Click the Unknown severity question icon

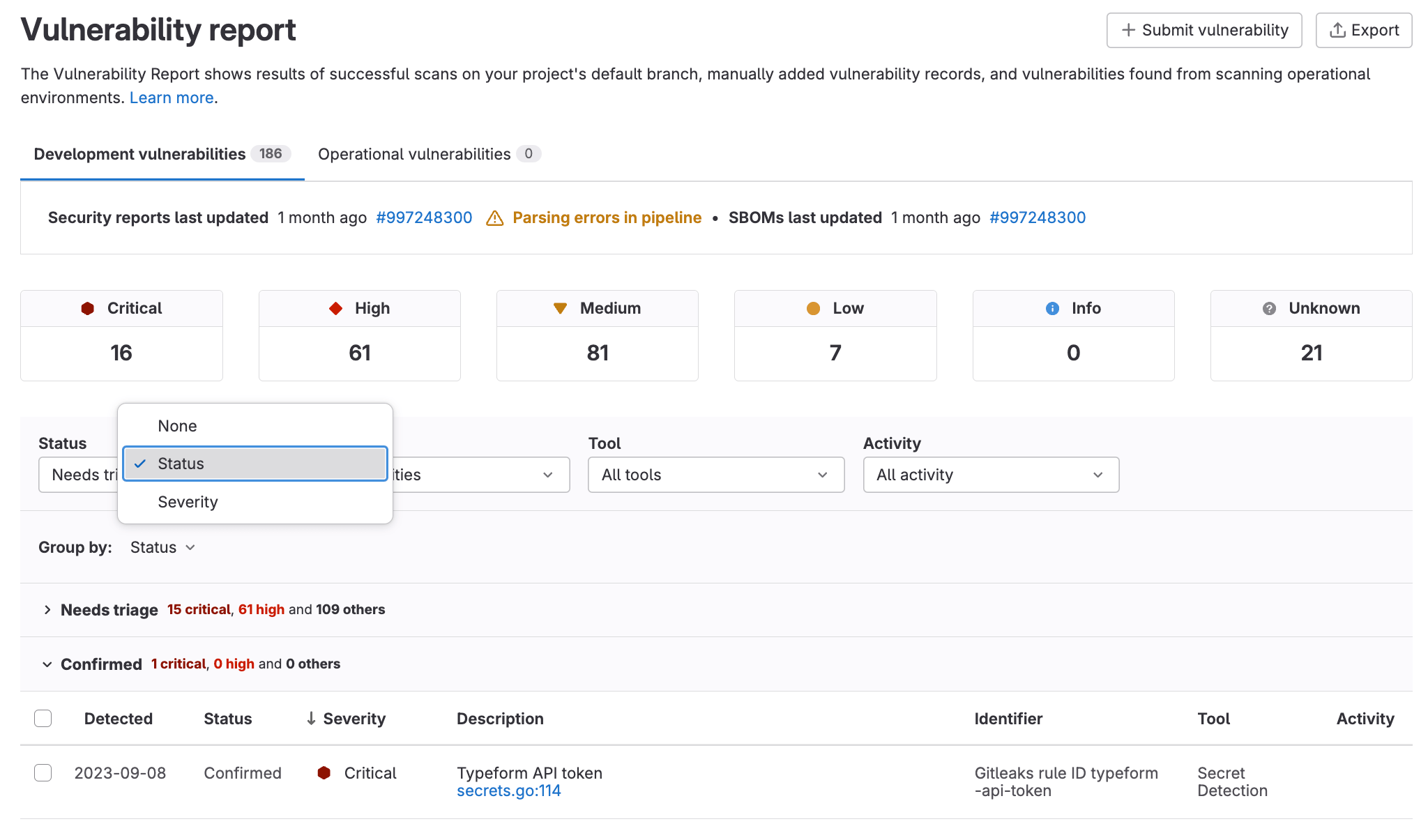(x=1269, y=307)
